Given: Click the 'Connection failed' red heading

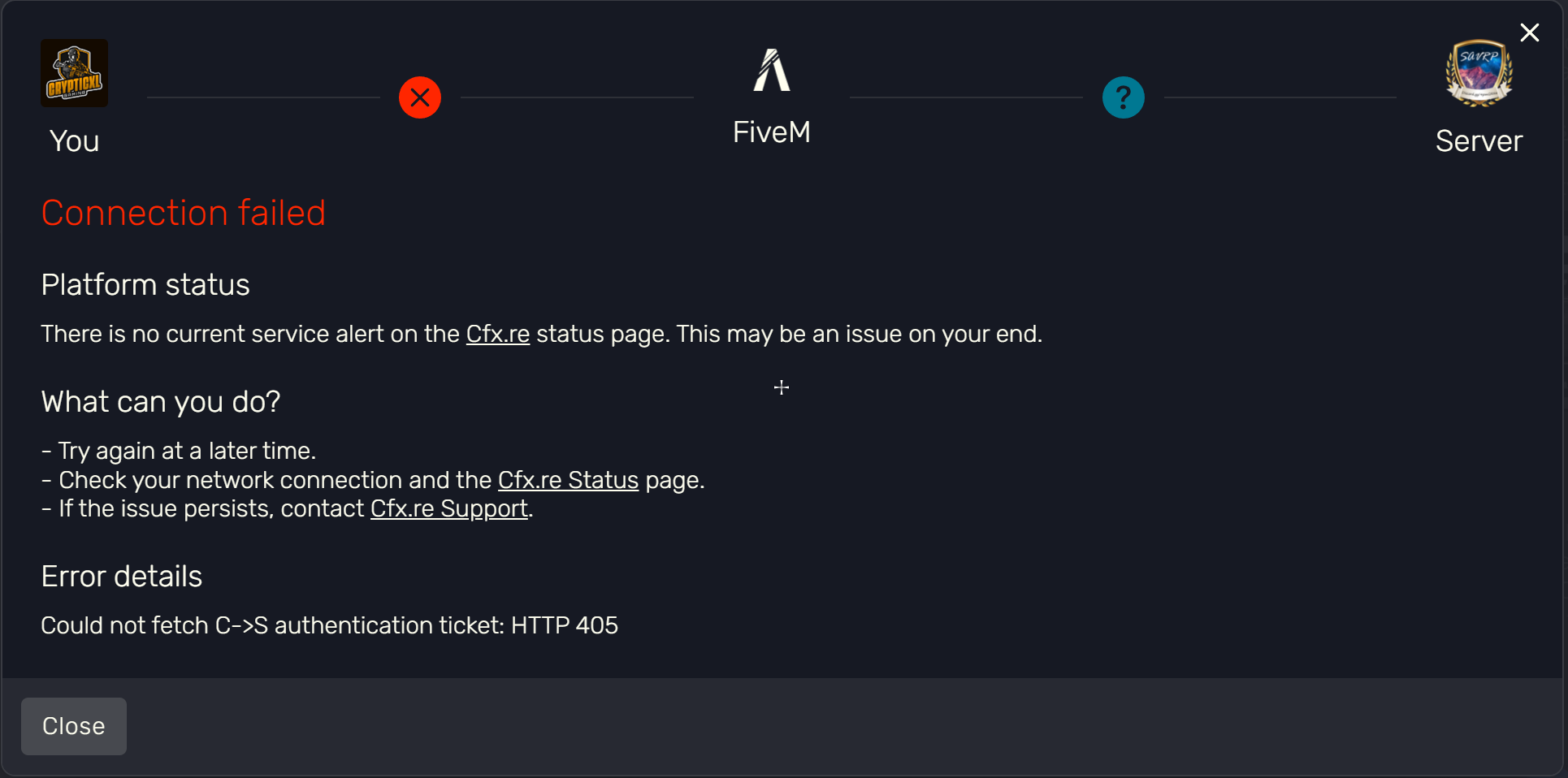Looking at the screenshot, I should 184,213.
